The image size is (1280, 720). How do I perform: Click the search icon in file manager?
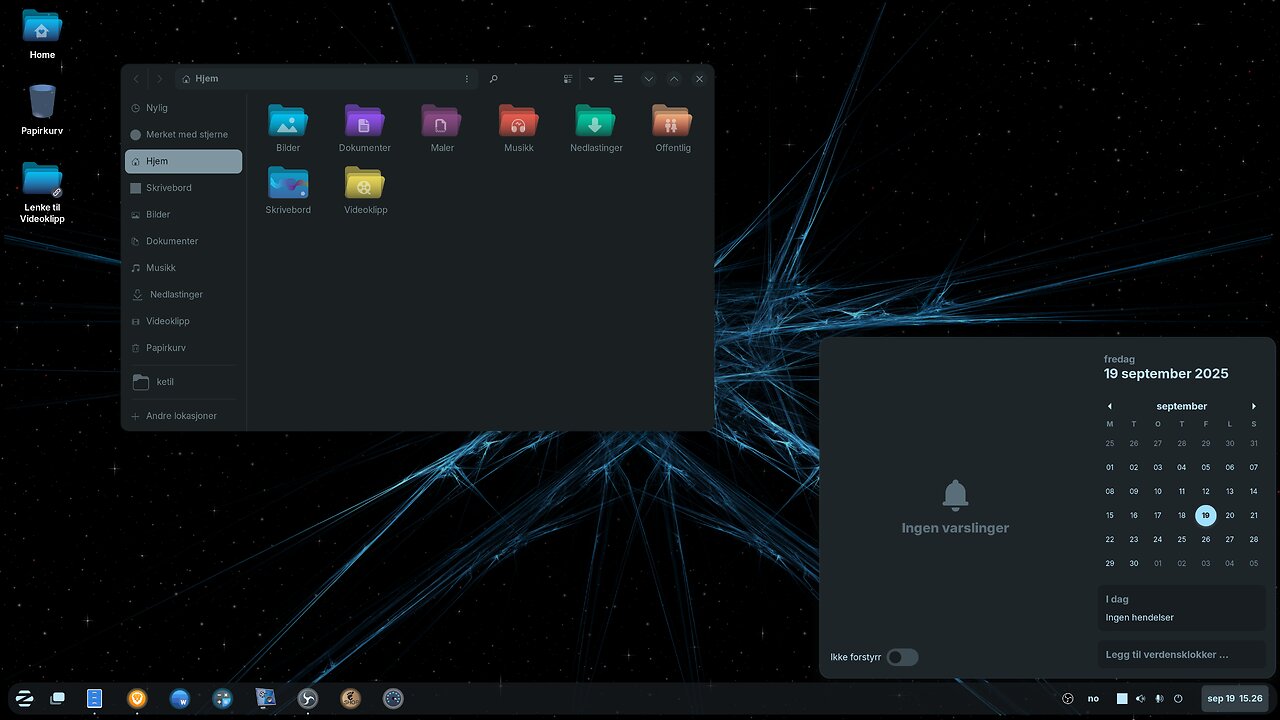point(493,79)
